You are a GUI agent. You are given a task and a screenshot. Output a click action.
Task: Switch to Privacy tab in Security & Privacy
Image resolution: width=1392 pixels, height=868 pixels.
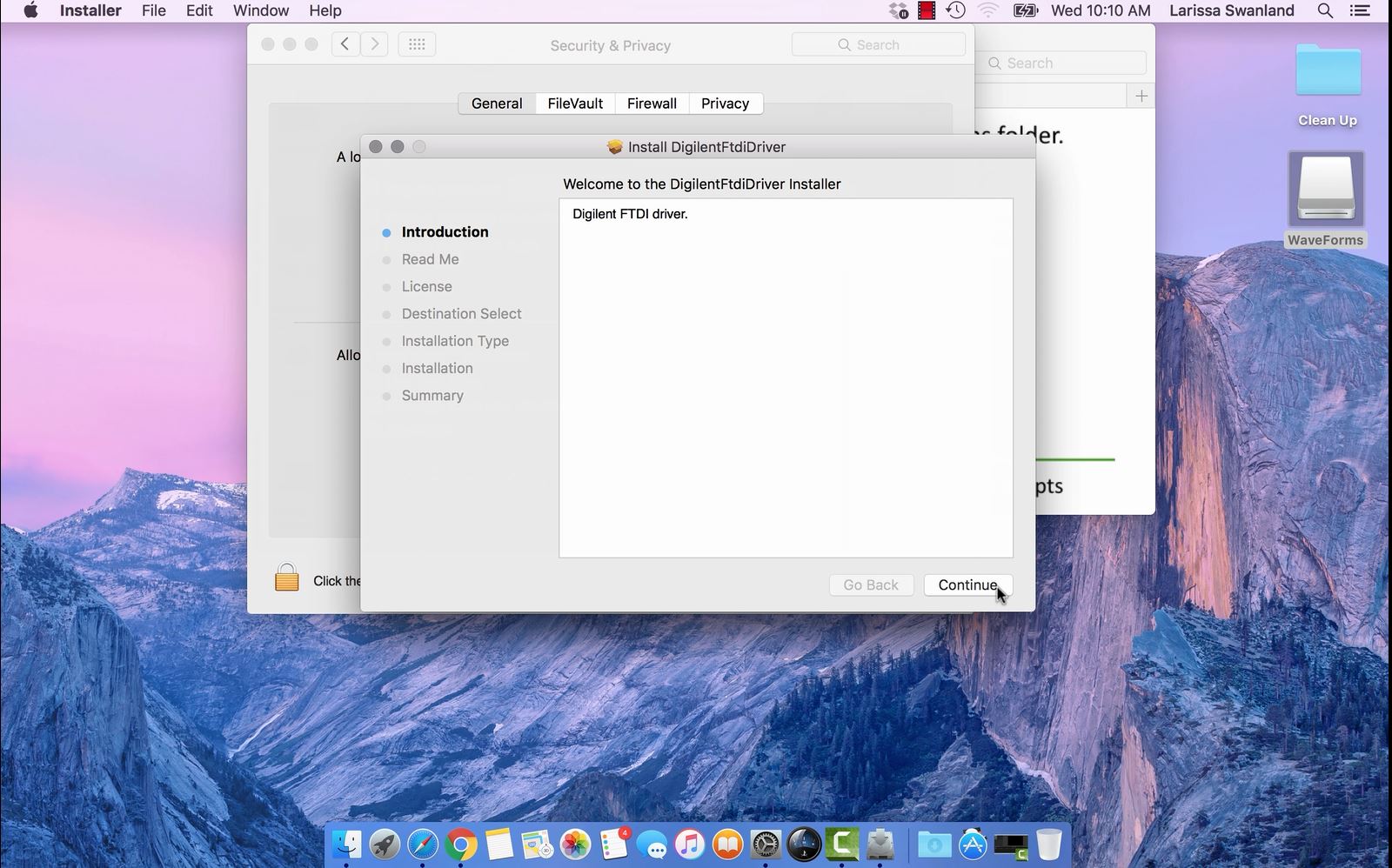coord(725,103)
